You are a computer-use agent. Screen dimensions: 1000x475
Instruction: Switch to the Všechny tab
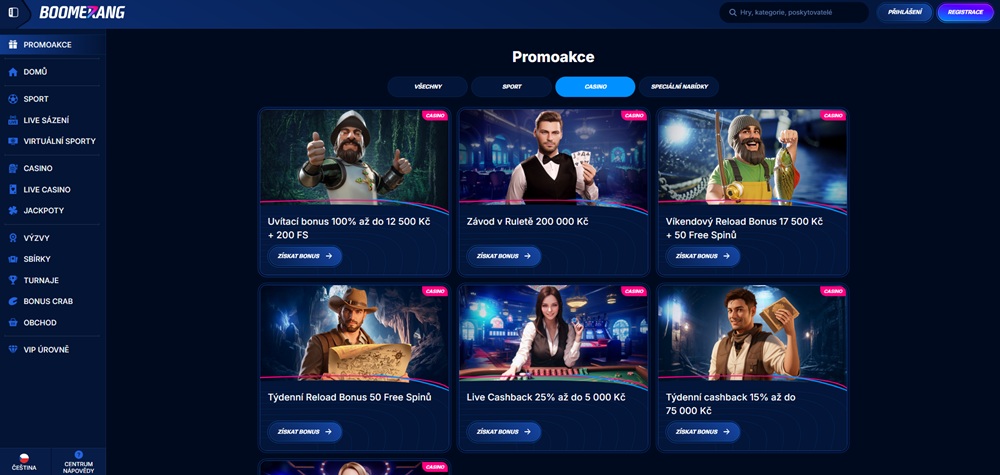coord(428,87)
